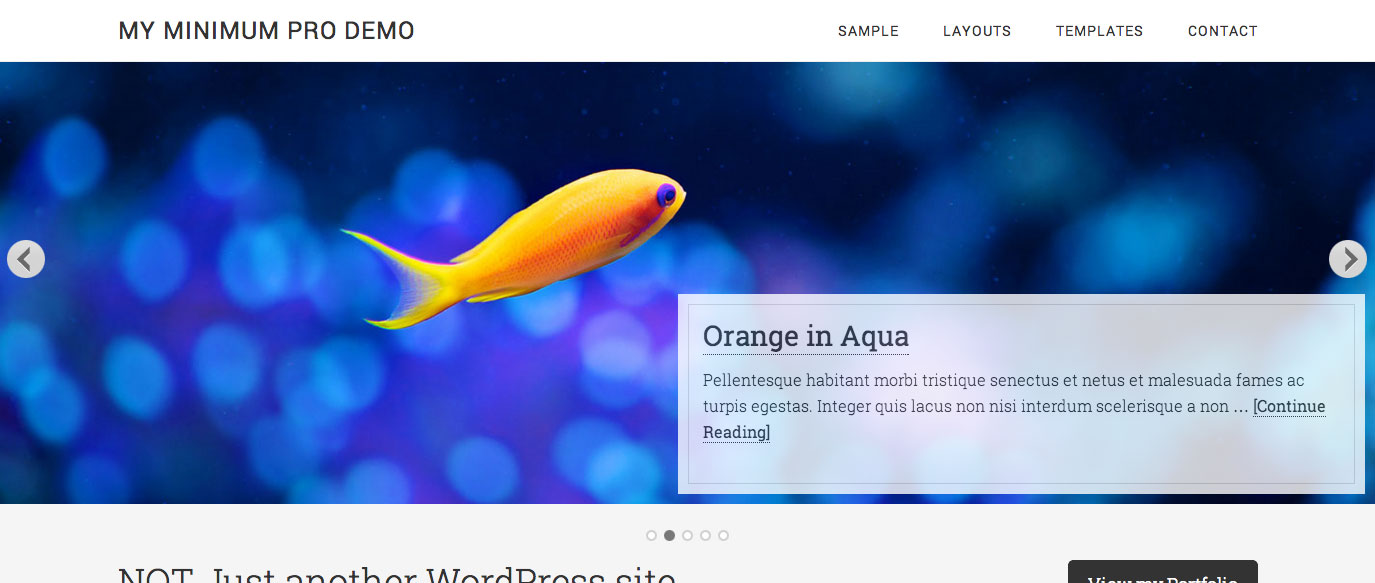The width and height of the screenshot is (1375, 583).
Task: Click the right slider navigation arrow
Action: [1349, 258]
